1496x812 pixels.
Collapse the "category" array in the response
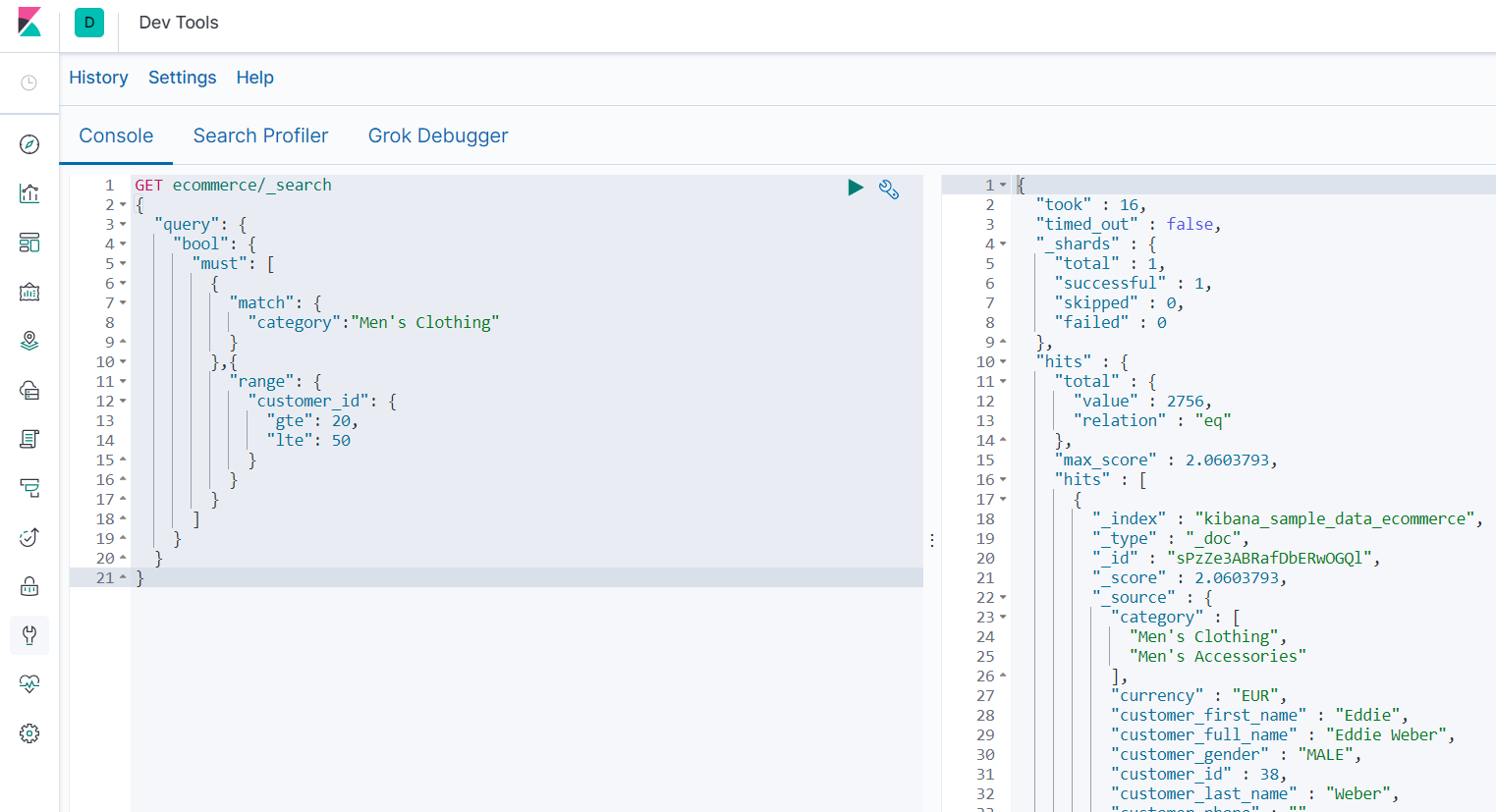pos(1003,618)
